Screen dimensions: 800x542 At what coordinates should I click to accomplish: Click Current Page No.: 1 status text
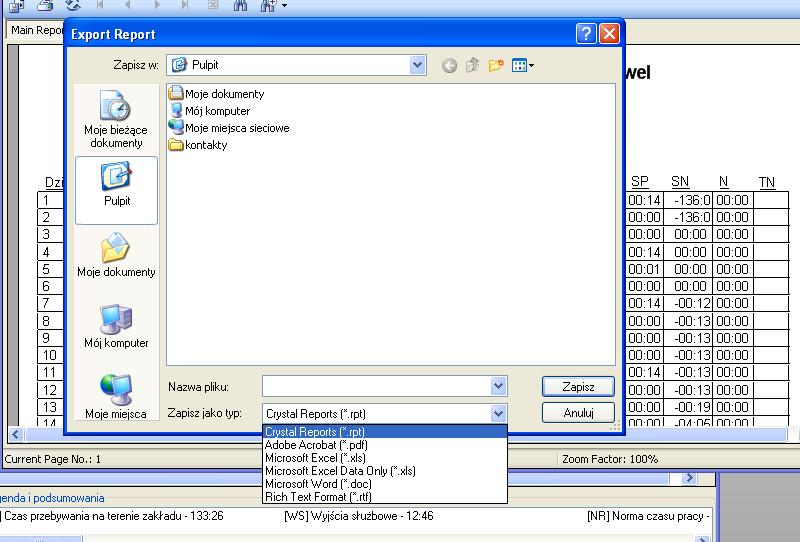click(53, 459)
